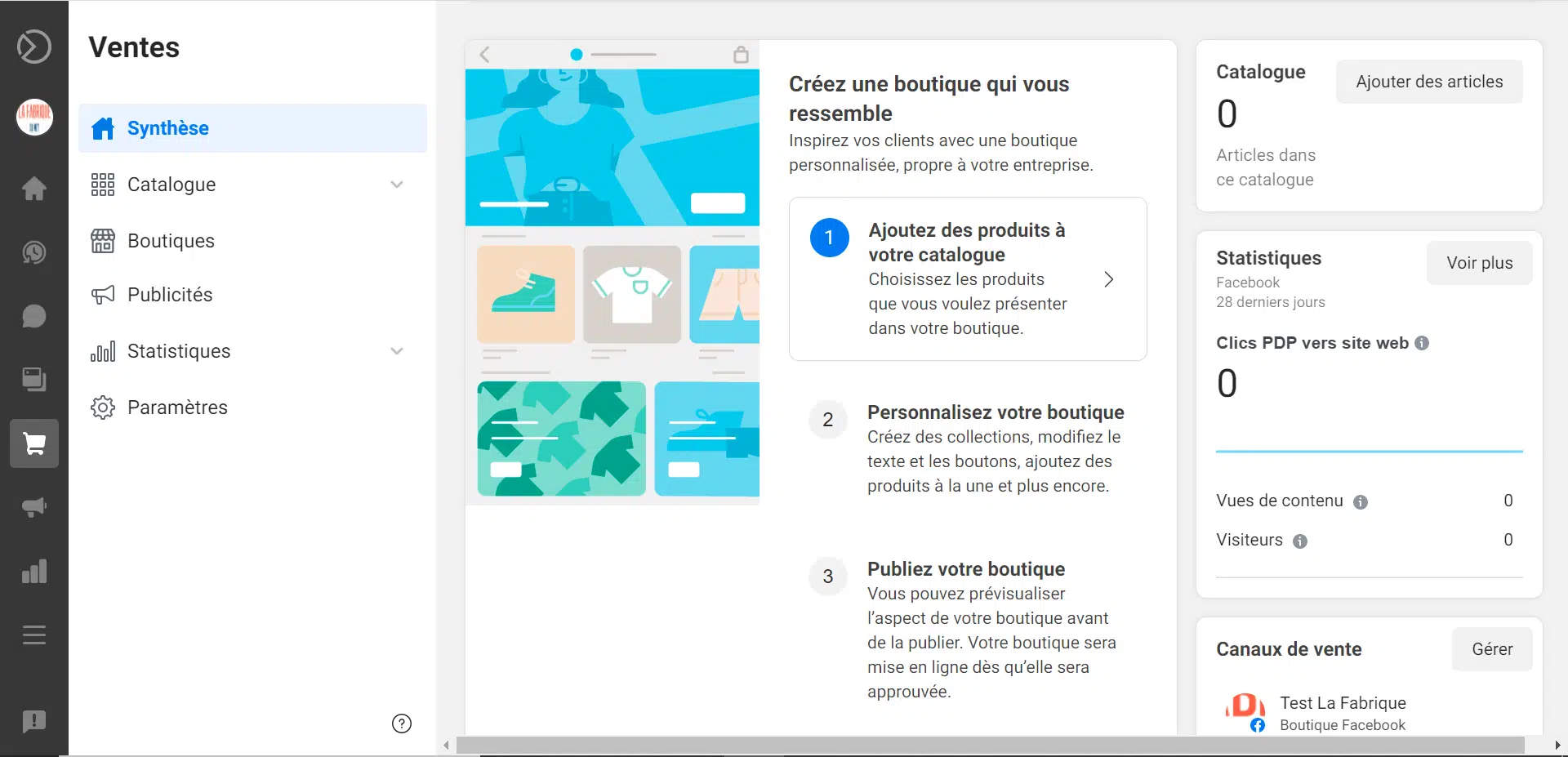Screen dimensions: 1568x757
Task: Expand the Catalogue sidebar section
Action: click(398, 185)
